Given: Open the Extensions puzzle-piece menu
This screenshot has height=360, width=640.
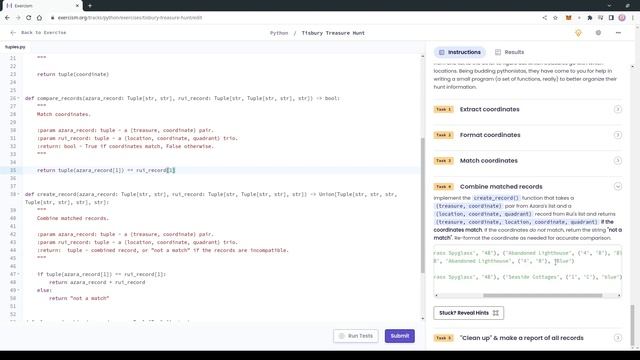Looking at the screenshot, I should point(589,18).
